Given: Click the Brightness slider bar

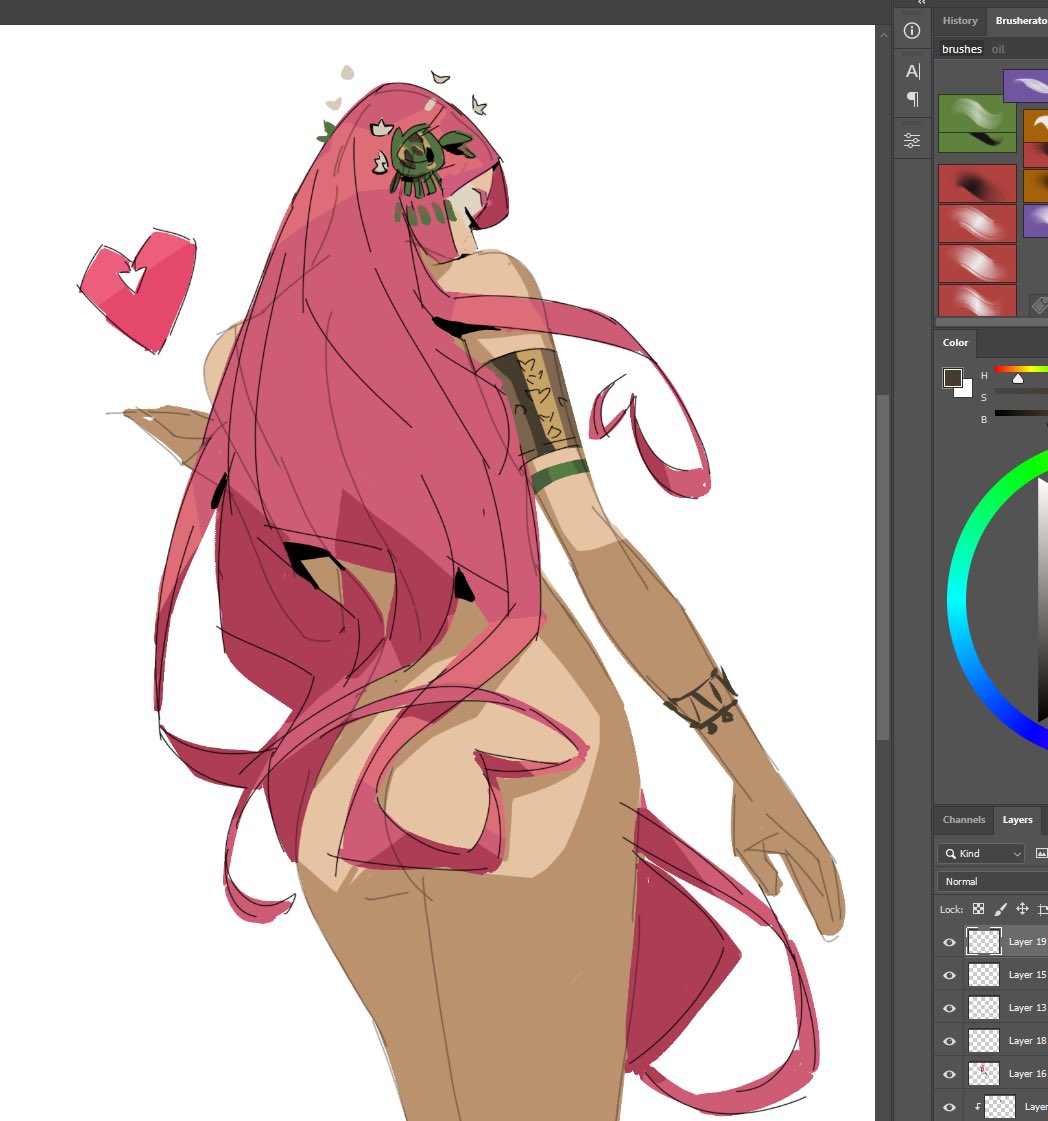Looking at the screenshot, I should coord(1021,413).
